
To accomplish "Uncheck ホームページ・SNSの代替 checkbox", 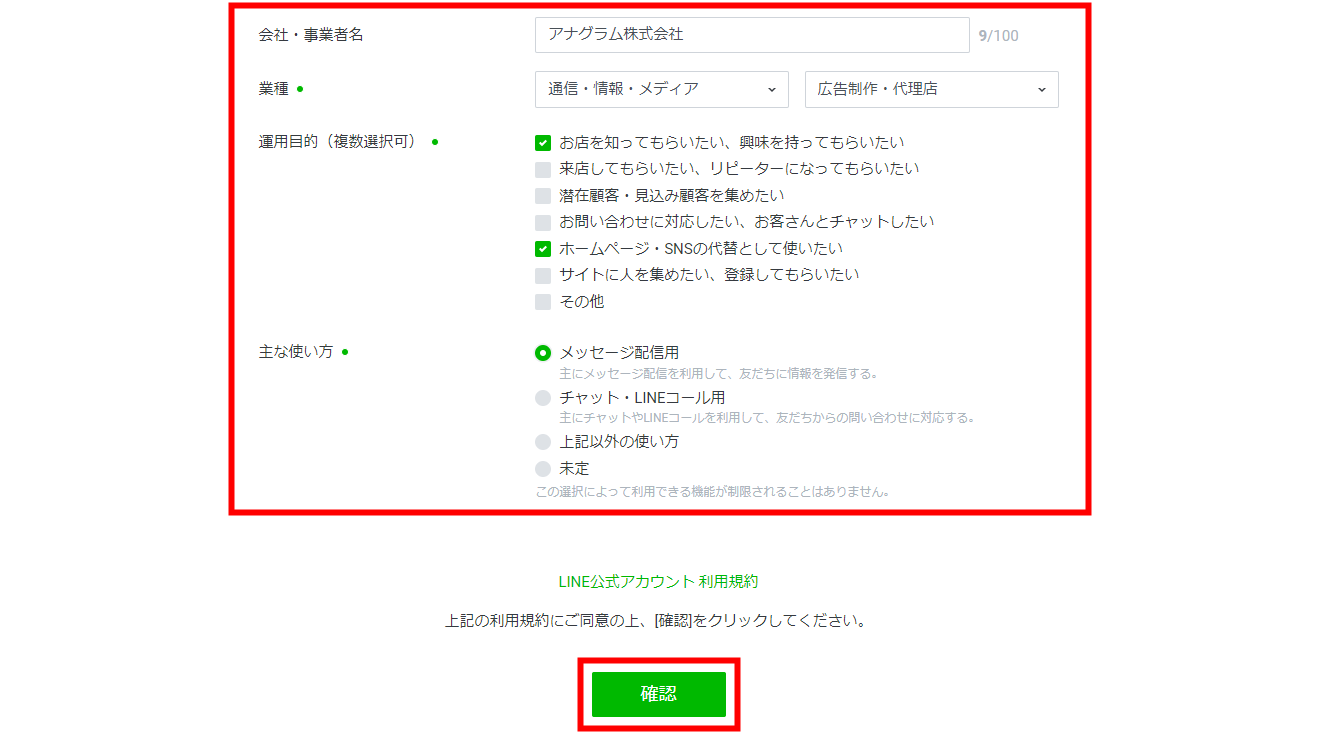I will tap(543, 249).
